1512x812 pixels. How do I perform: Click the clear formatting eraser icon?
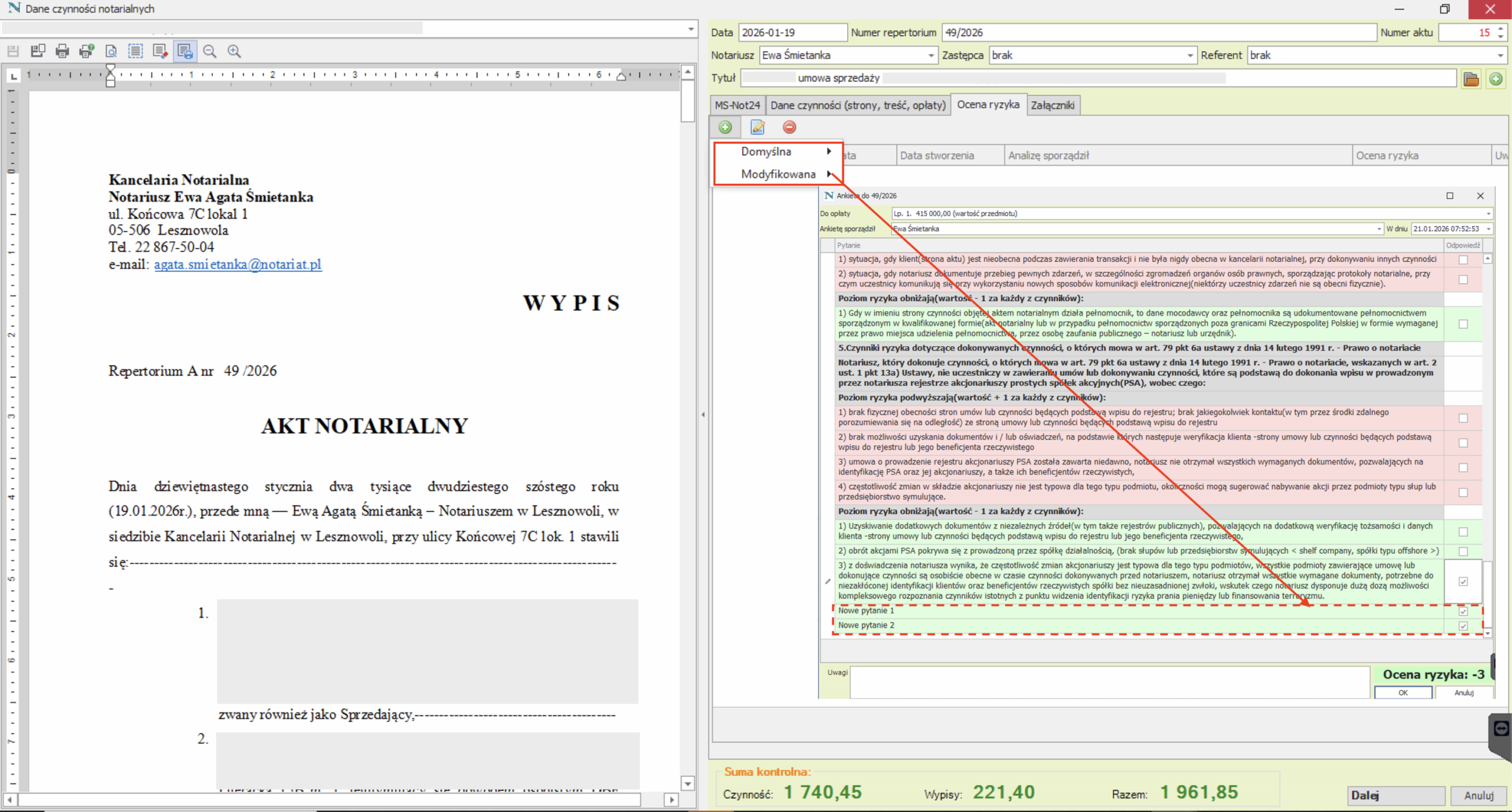pyautogui.click(x=160, y=51)
